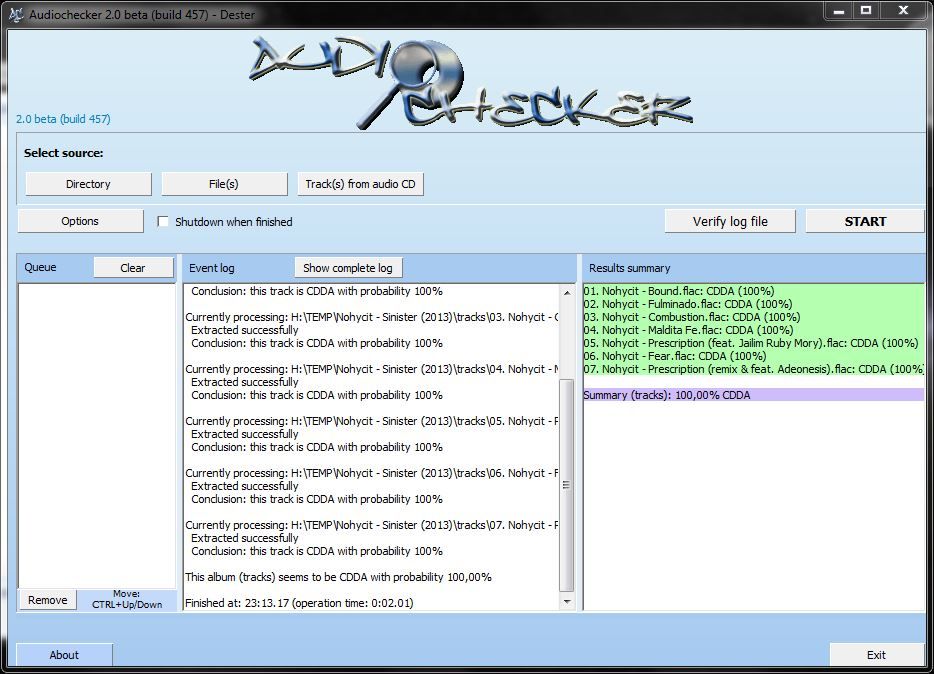Click 'Finished at: 23:13.17' log line

click(300, 603)
